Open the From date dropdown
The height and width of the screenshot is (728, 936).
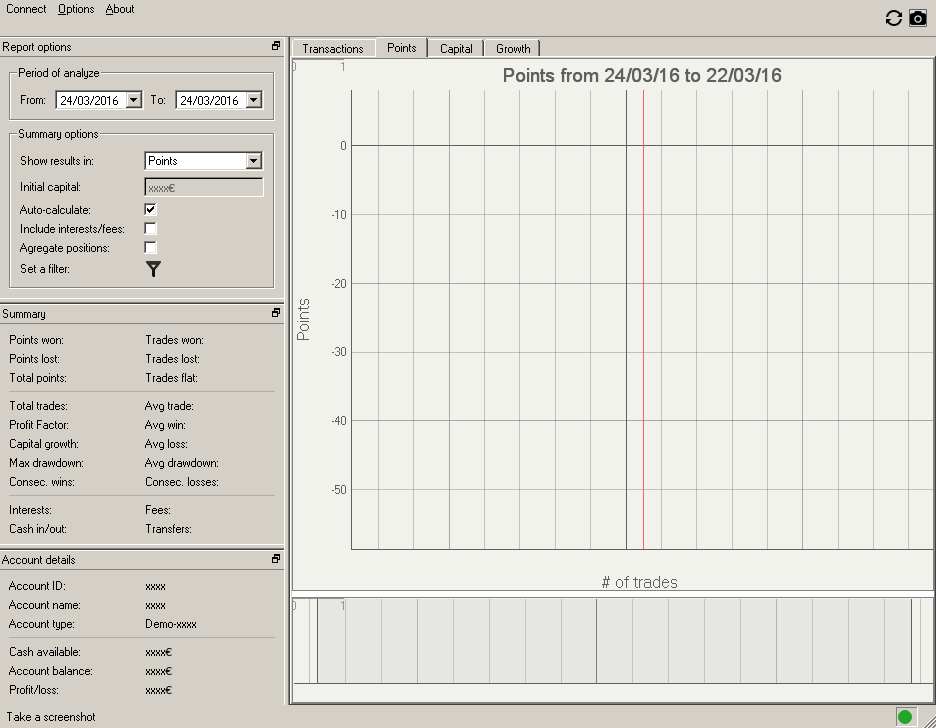coord(134,100)
